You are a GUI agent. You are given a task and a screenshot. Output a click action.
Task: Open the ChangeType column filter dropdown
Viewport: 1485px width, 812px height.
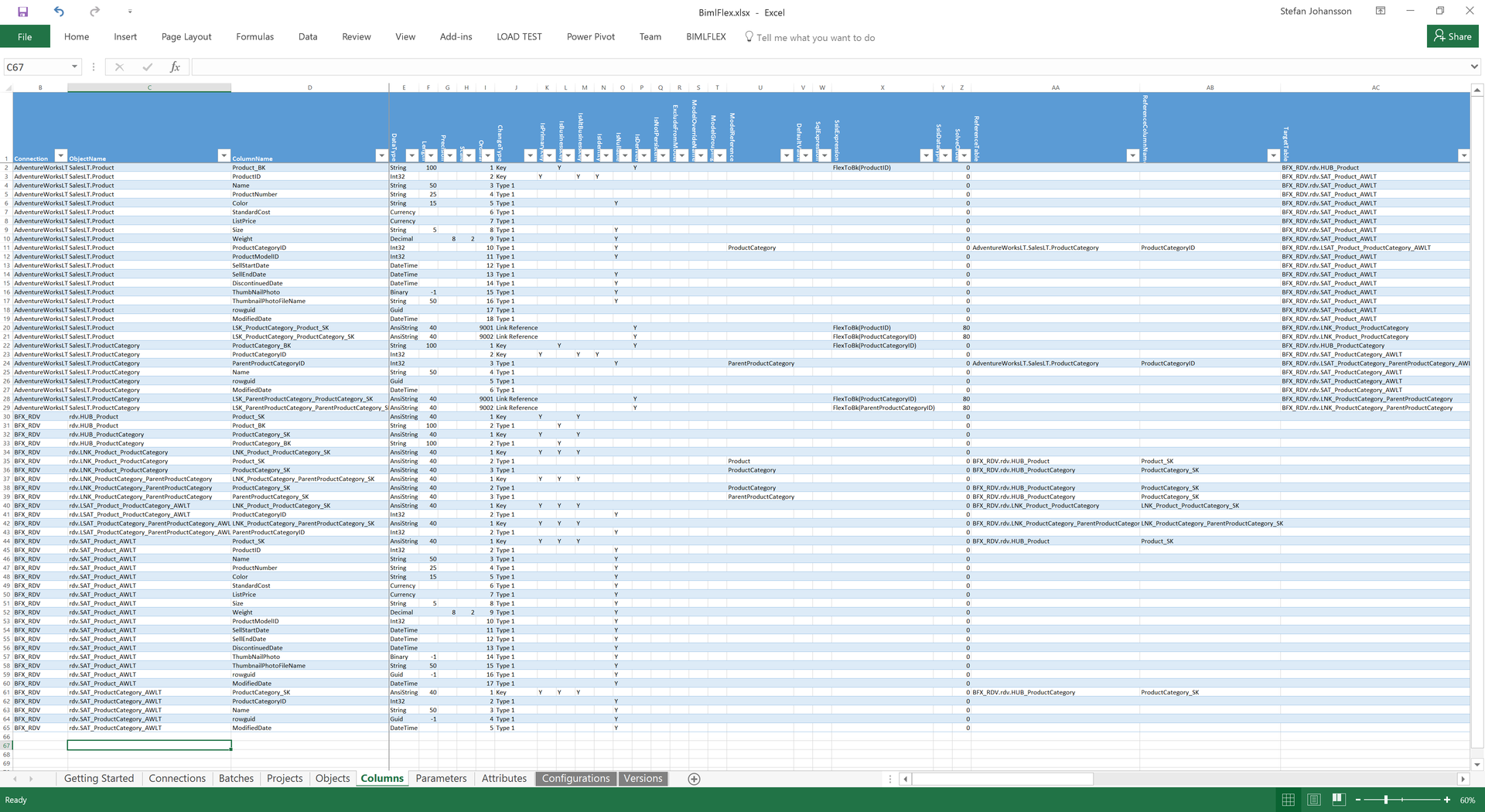point(530,155)
